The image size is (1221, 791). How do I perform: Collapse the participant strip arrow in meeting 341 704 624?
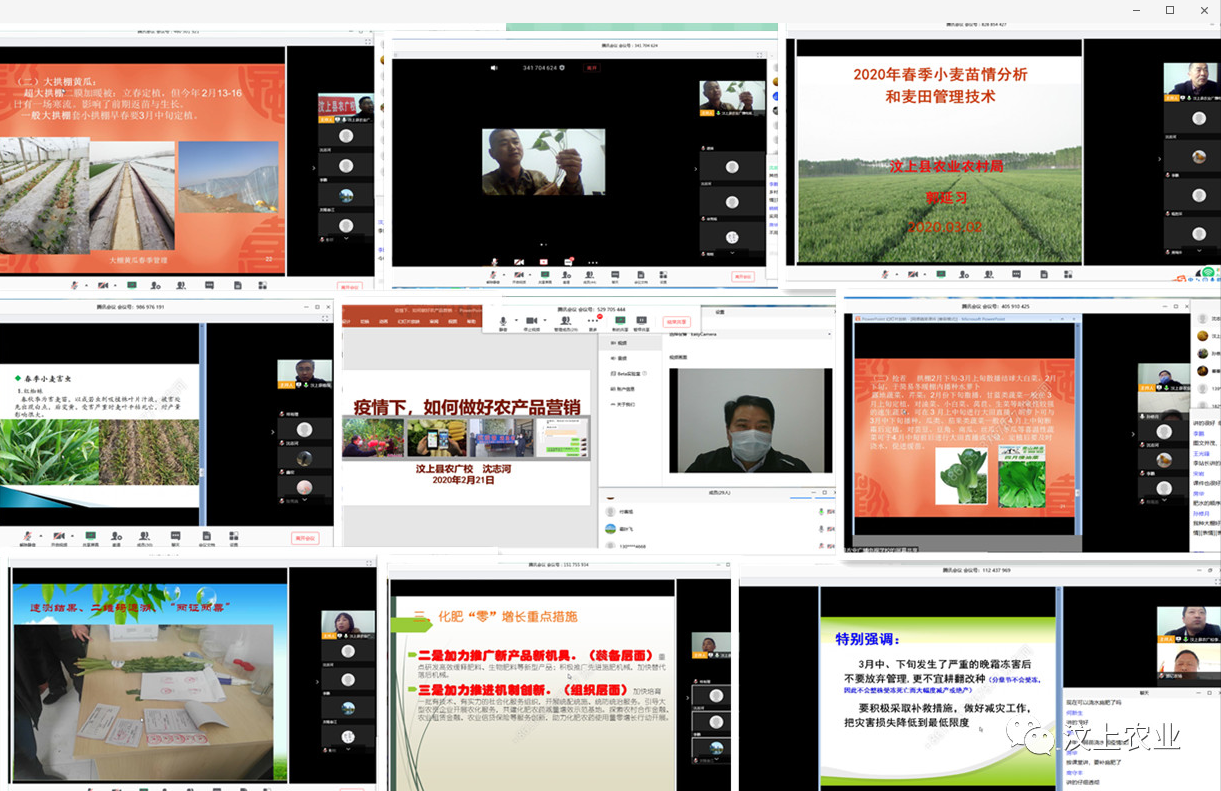click(x=695, y=168)
